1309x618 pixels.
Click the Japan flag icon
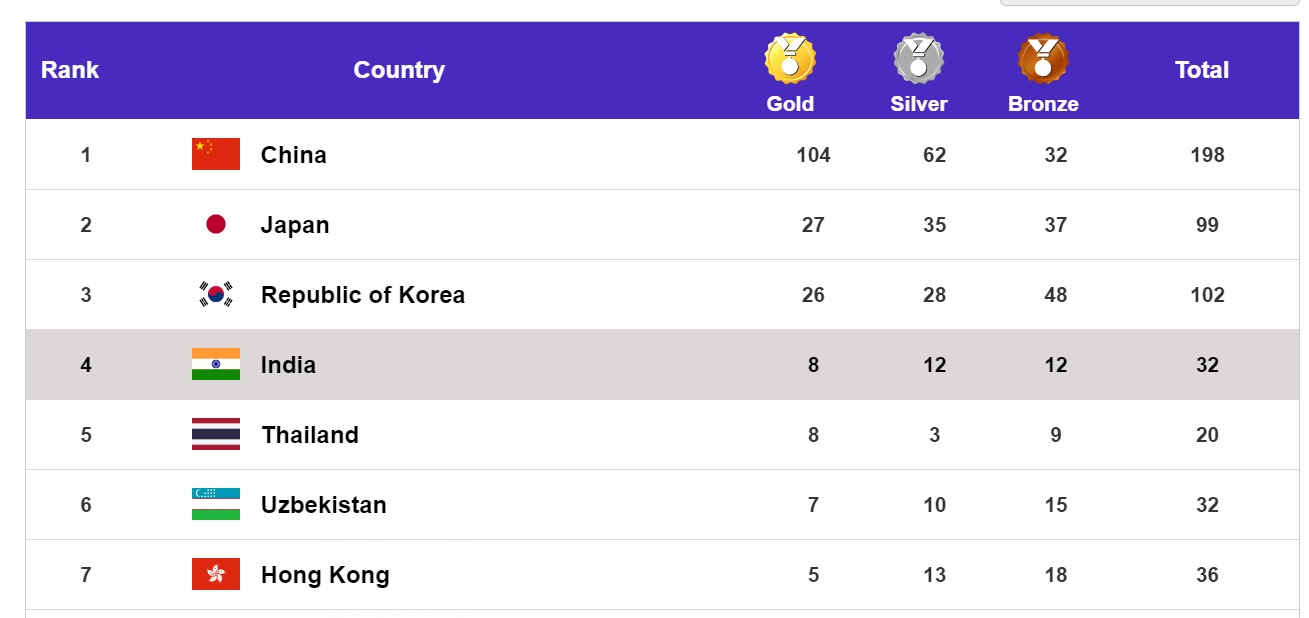(216, 224)
